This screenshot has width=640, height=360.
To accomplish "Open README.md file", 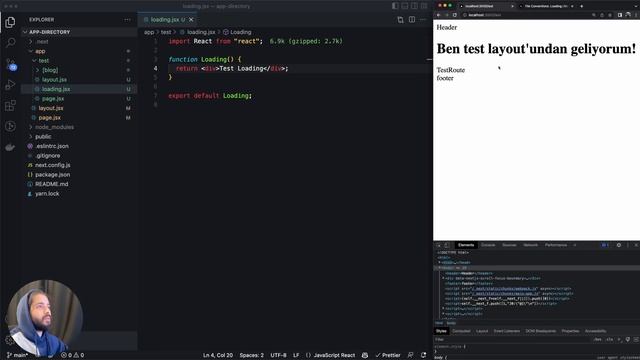I will tap(79, 184).
